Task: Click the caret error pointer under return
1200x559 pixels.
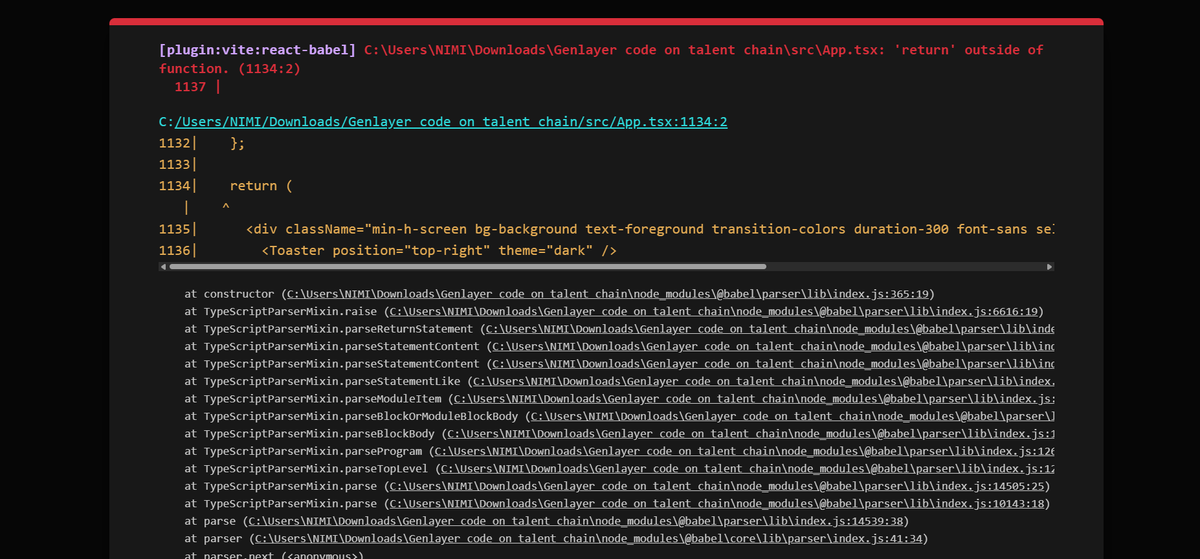Action: click(225, 207)
